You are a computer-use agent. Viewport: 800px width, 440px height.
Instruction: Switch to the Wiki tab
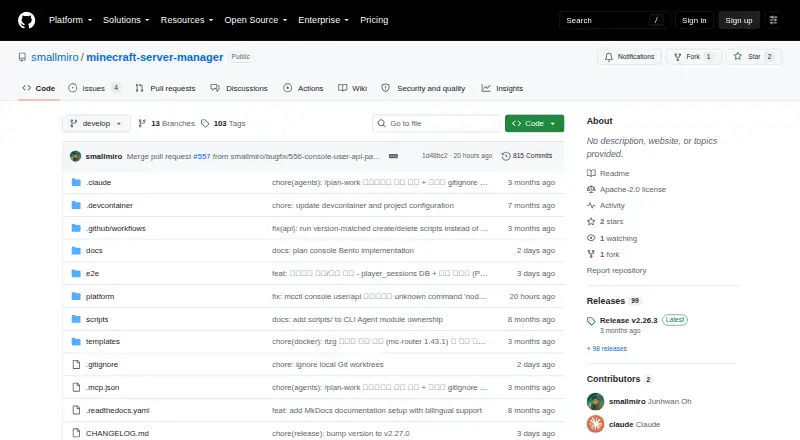click(x=353, y=88)
